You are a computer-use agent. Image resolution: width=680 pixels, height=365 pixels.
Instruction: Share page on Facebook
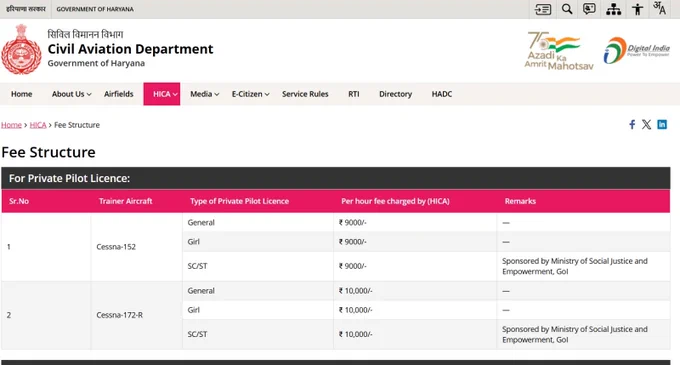click(x=632, y=125)
